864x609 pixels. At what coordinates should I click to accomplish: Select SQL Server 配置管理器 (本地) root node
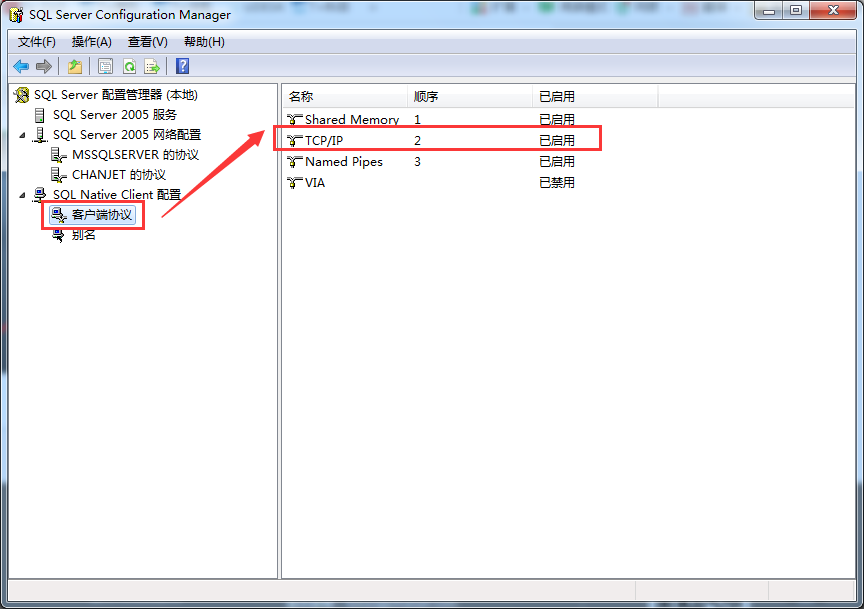pyautogui.click(x=116, y=95)
